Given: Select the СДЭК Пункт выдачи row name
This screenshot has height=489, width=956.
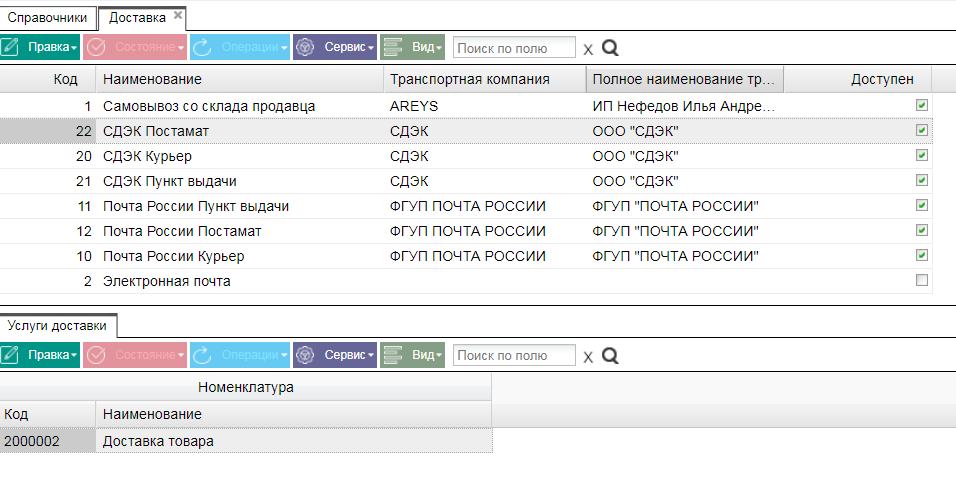Looking at the screenshot, I should point(169,181).
